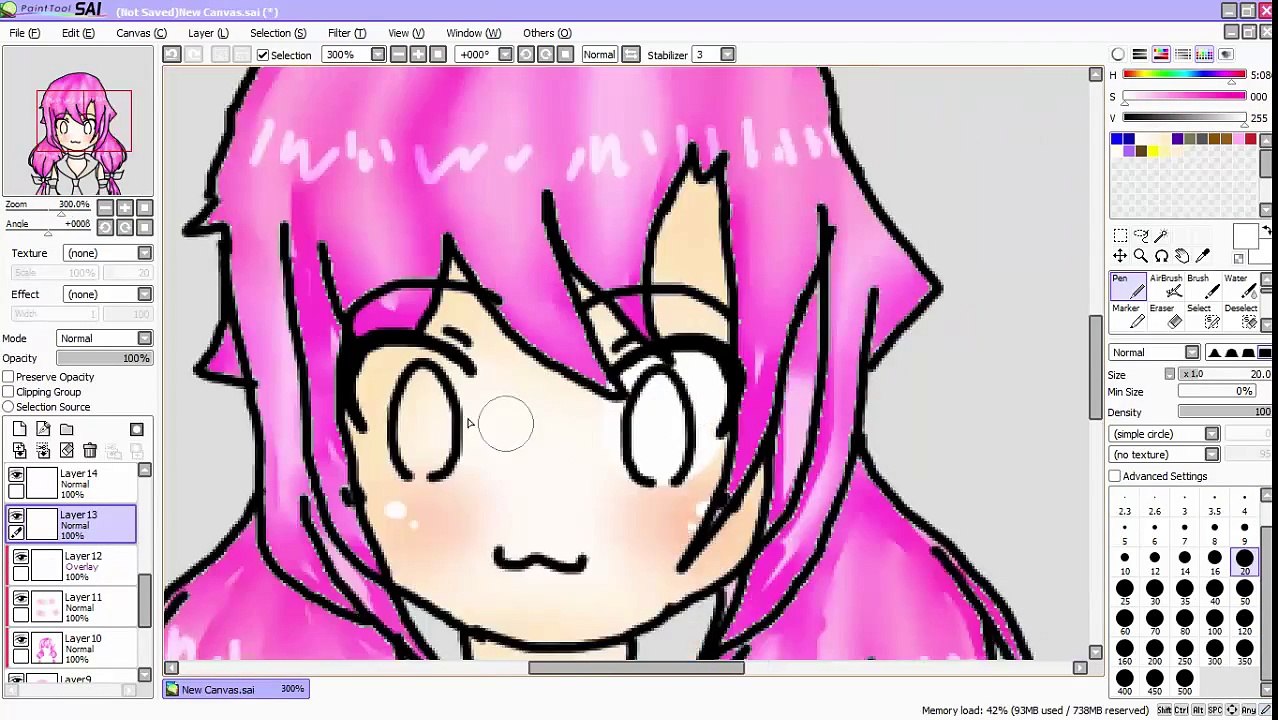Select the rotate canvas tool

pyautogui.click(x=1161, y=256)
